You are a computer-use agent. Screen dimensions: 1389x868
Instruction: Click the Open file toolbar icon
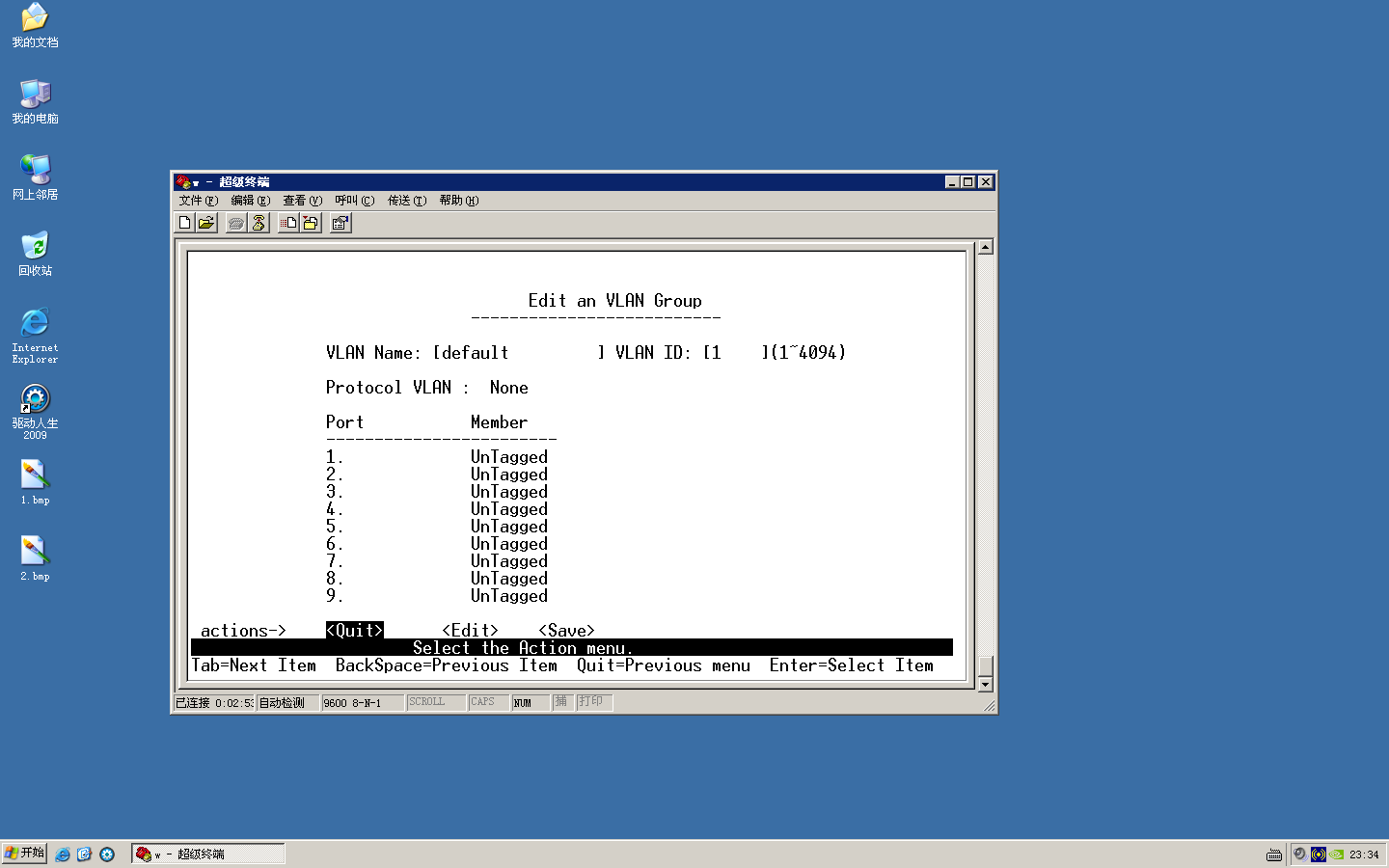[206, 223]
